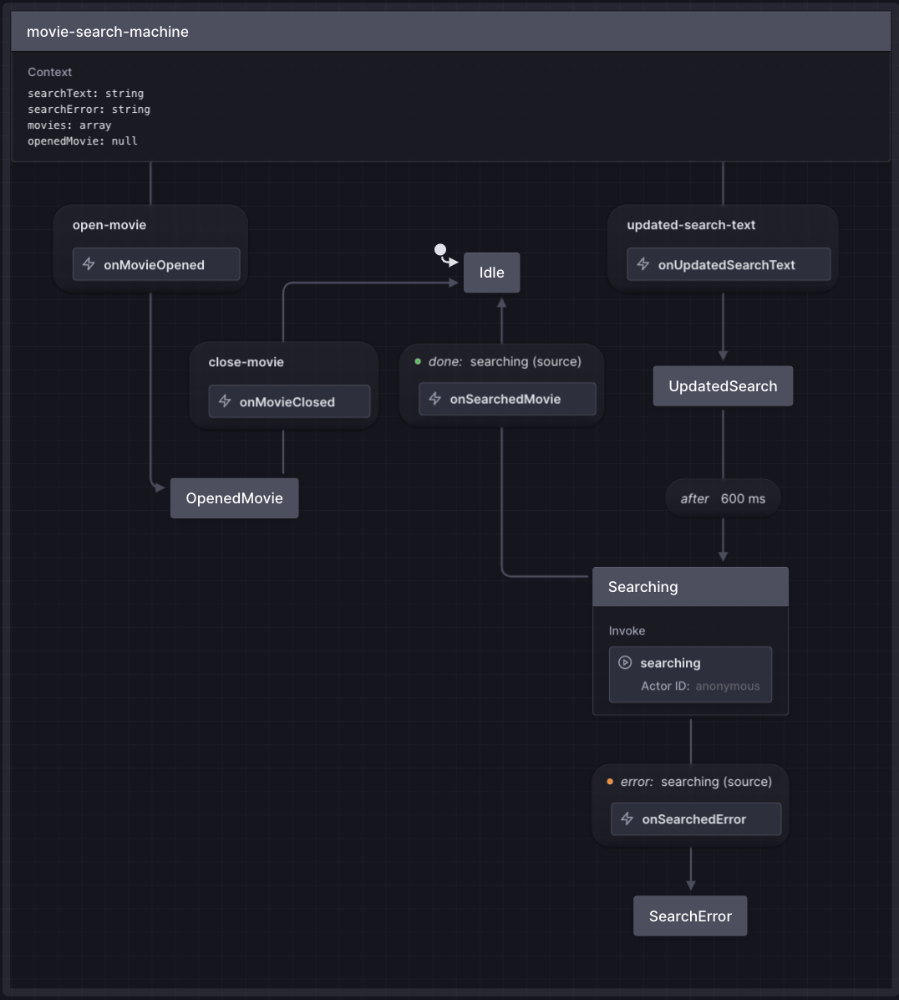
Task: Click orange dot on error transition
Action: [x=610, y=782]
